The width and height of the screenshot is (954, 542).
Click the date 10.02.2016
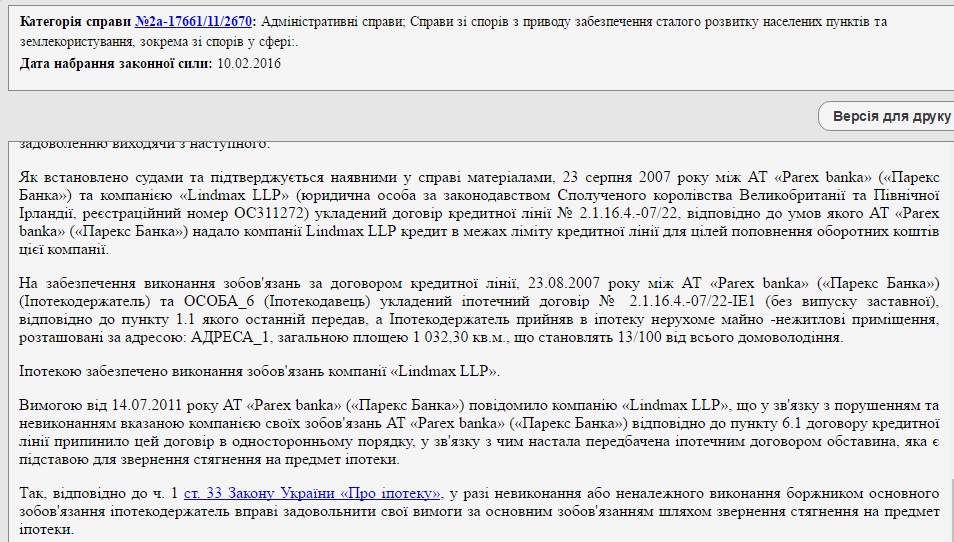coord(249,63)
